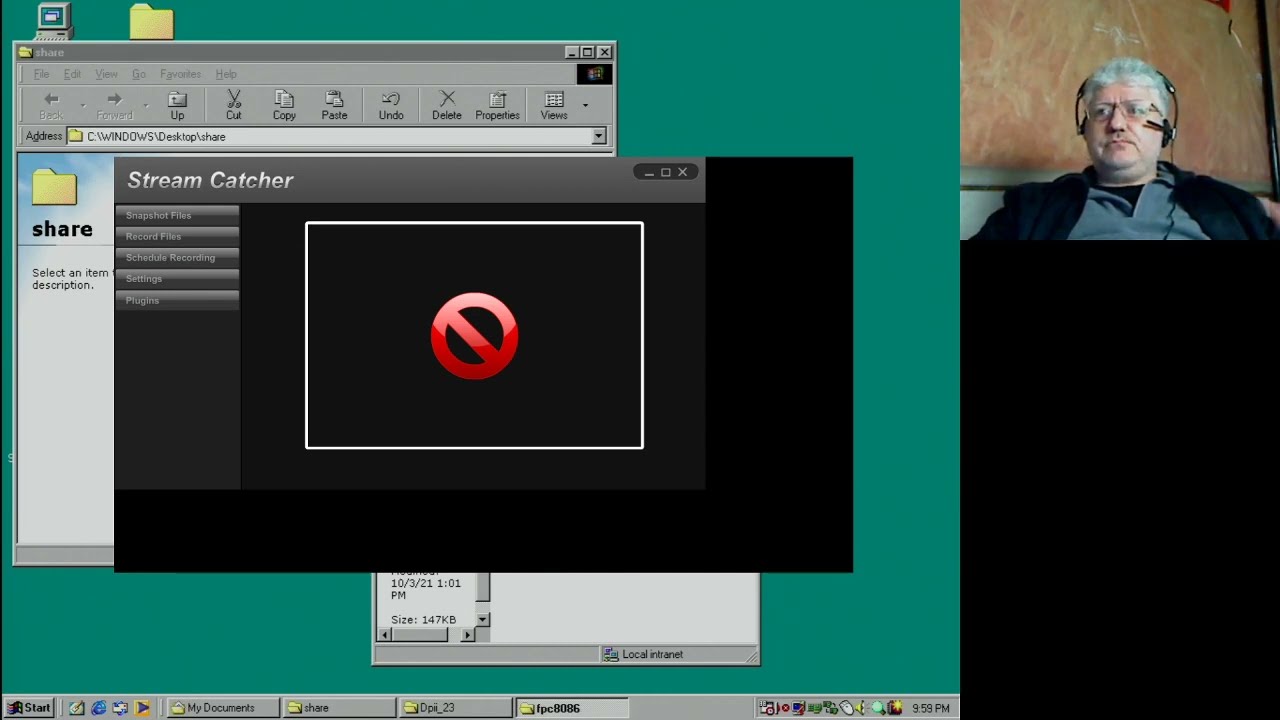Screen dimensions: 1280x720
Task: Click the Windows logo throbber in share window
Action: click(594, 74)
